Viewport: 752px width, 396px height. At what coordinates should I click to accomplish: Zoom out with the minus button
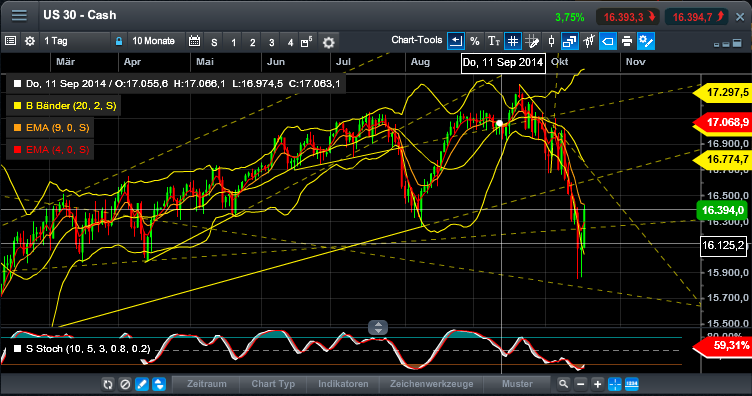[580, 384]
